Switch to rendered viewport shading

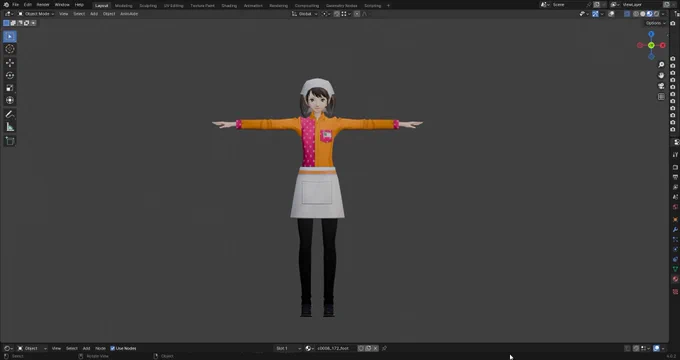tap(656, 14)
